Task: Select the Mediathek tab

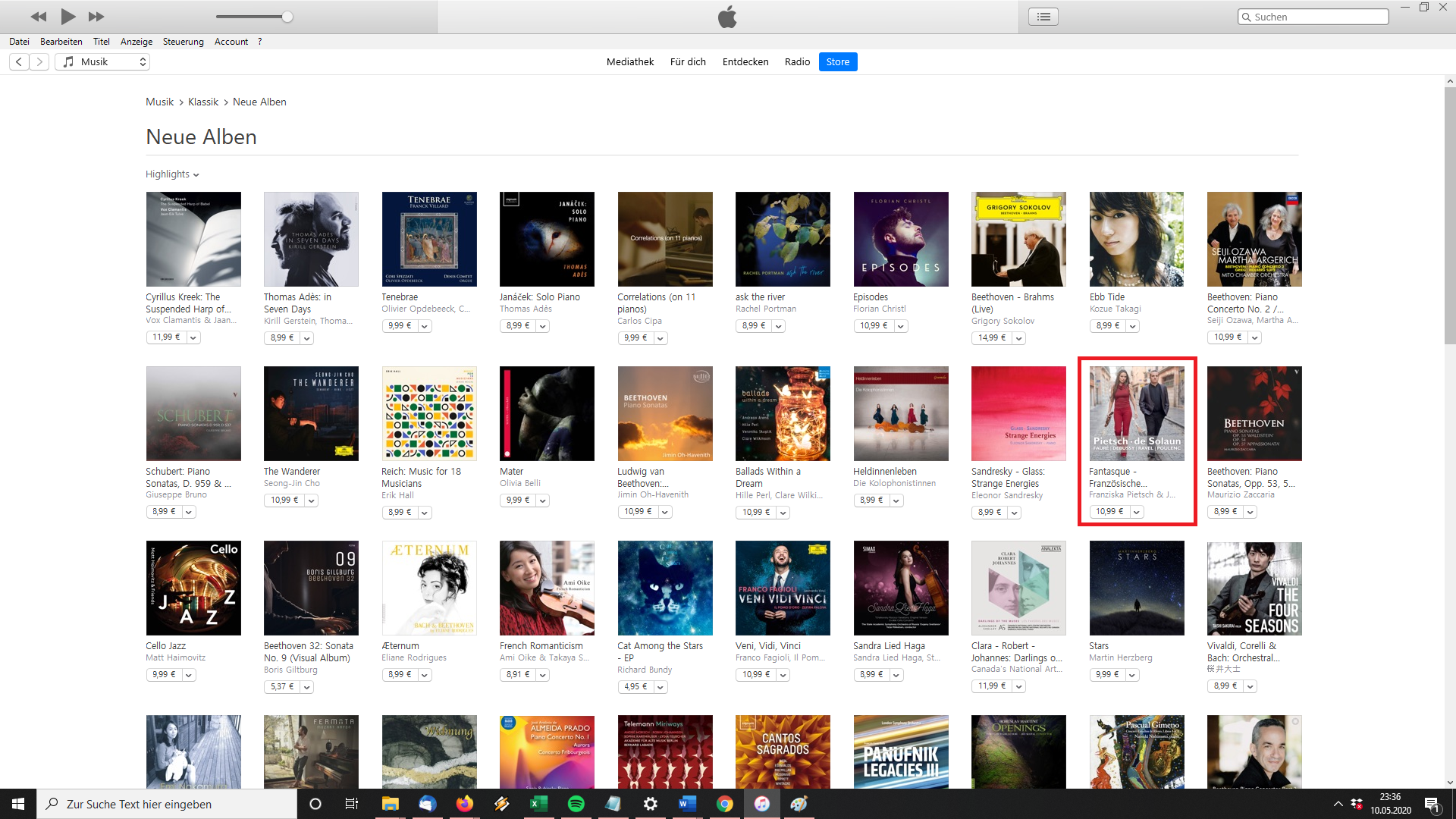Action: pos(629,62)
